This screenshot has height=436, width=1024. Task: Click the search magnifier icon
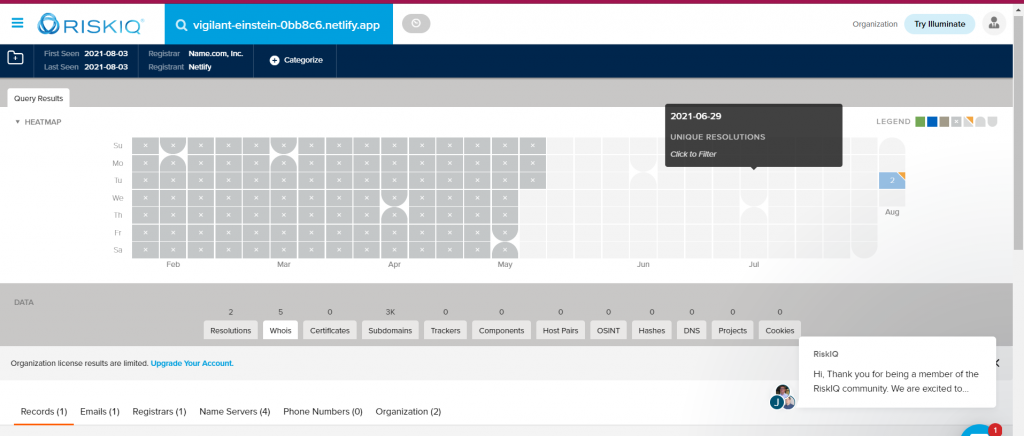181,24
